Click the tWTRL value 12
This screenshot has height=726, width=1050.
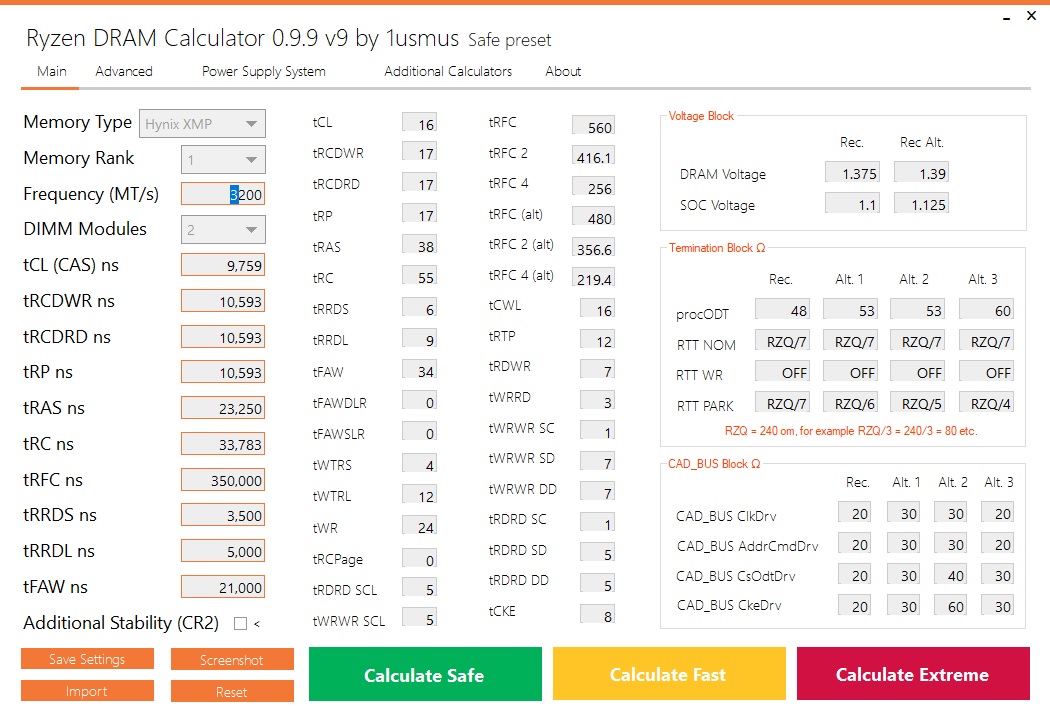pos(419,495)
